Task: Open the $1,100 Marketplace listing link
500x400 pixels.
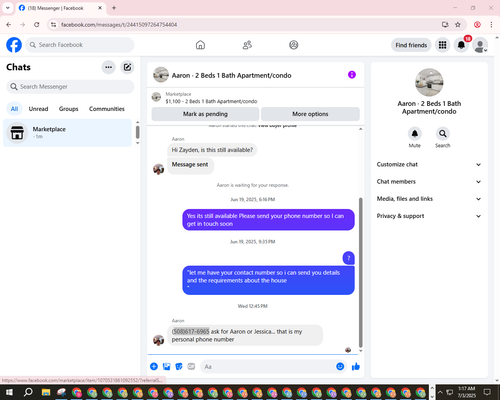Action: coord(211,101)
